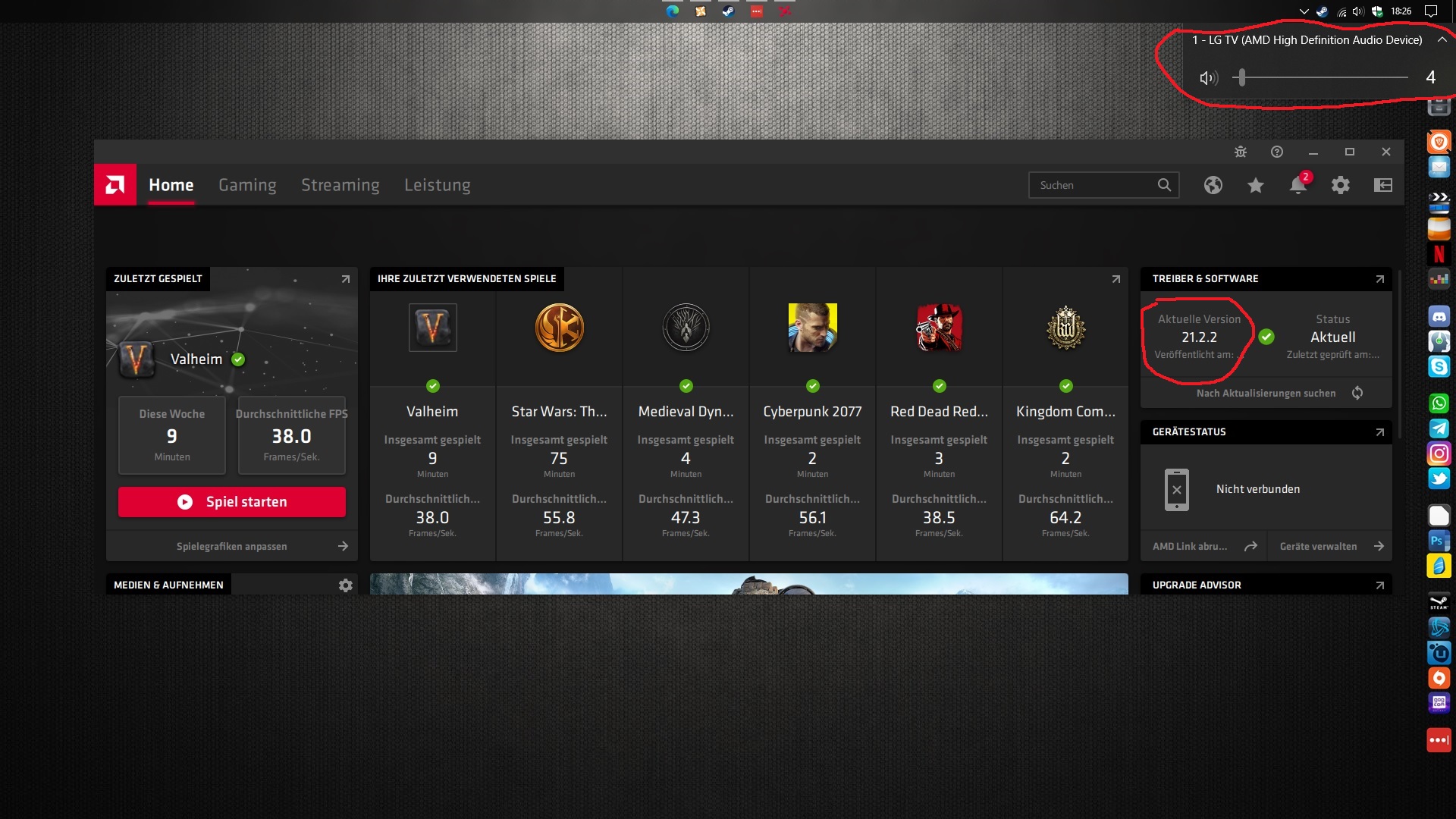Go to the Leistung tab

pyautogui.click(x=438, y=185)
